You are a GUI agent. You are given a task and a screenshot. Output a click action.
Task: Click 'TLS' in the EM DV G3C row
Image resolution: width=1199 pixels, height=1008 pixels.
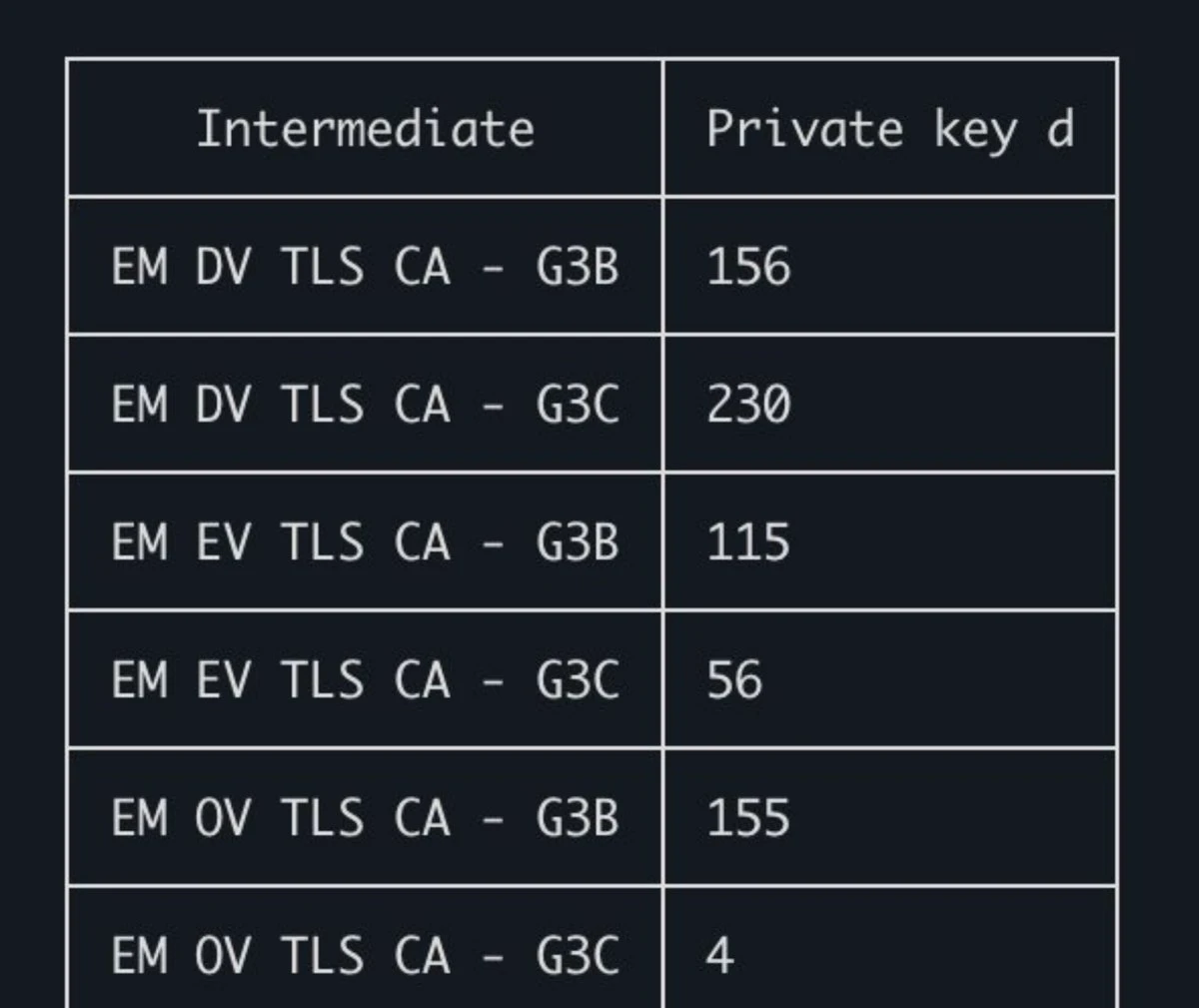[322, 405]
